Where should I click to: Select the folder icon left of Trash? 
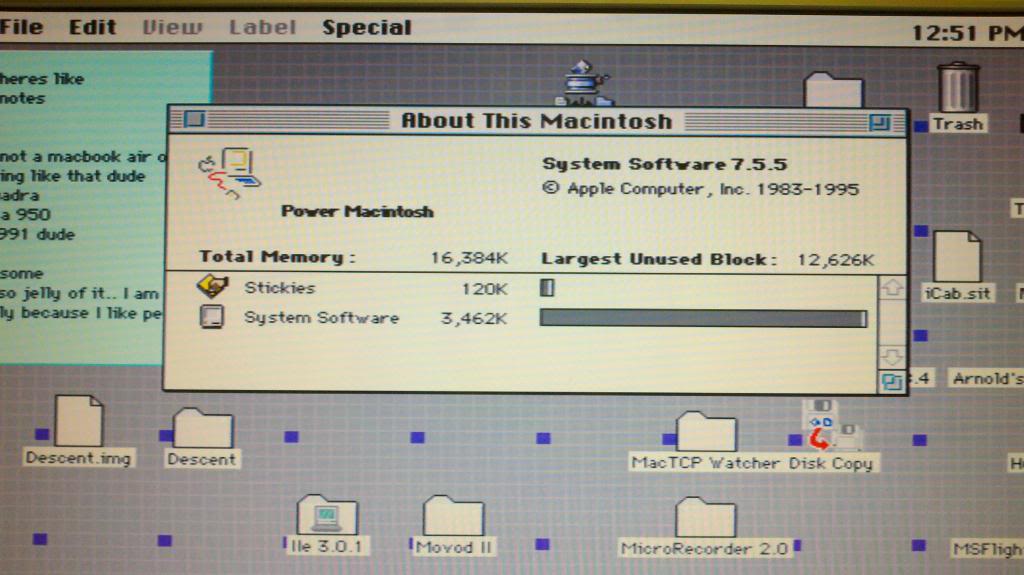pyautogui.click(x=833, y=90)
